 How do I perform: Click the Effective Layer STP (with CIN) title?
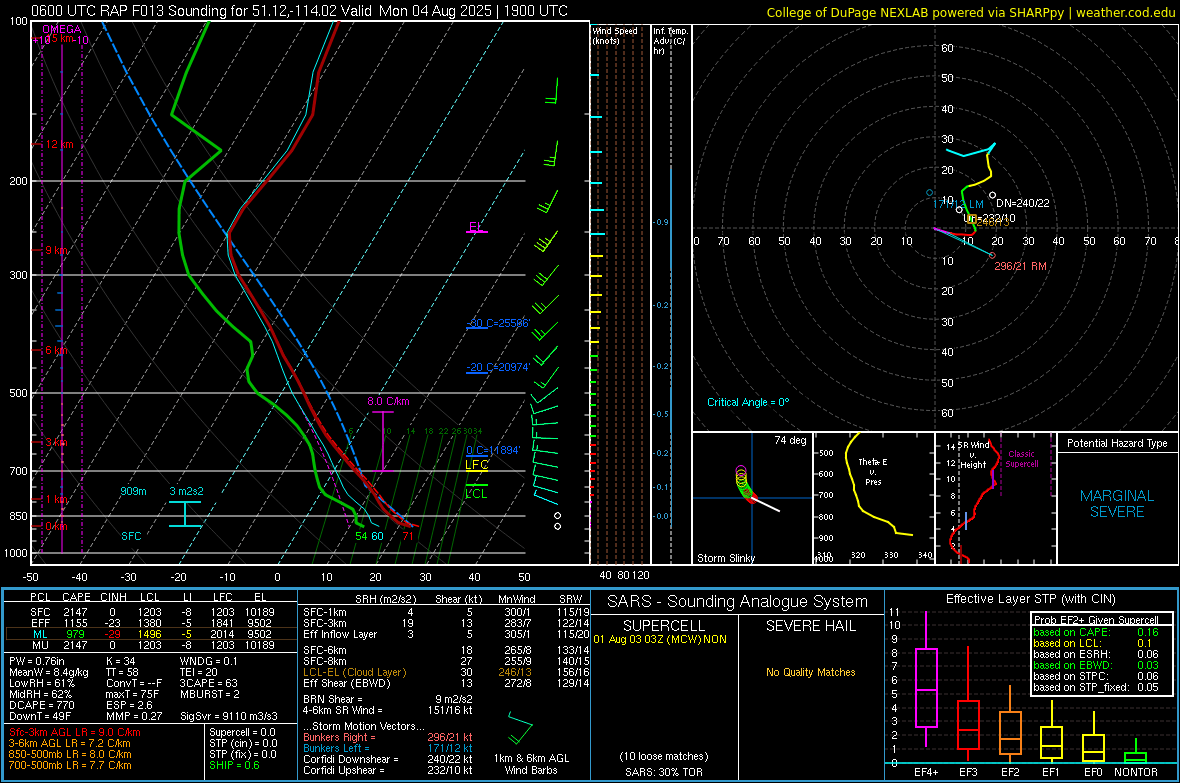click(1030, 599)
